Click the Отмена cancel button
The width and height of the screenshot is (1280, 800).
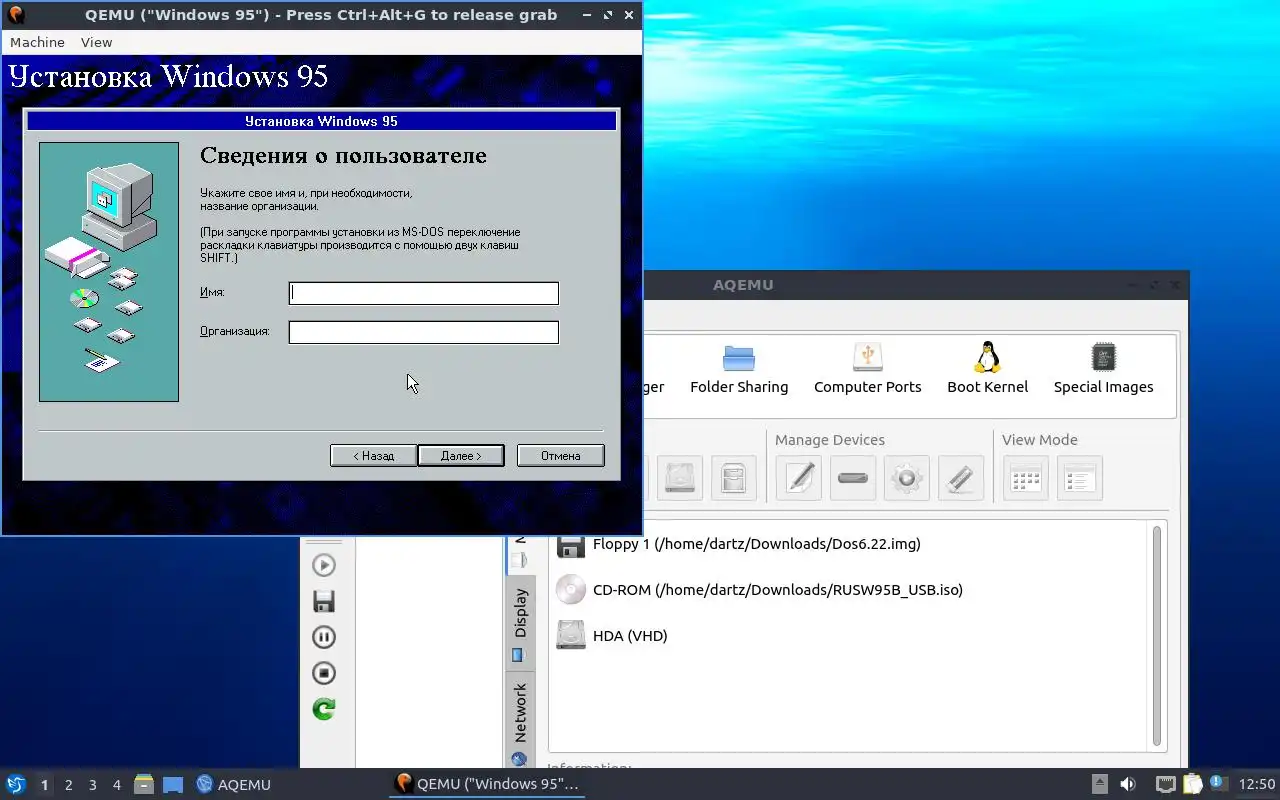click(560, 455)
